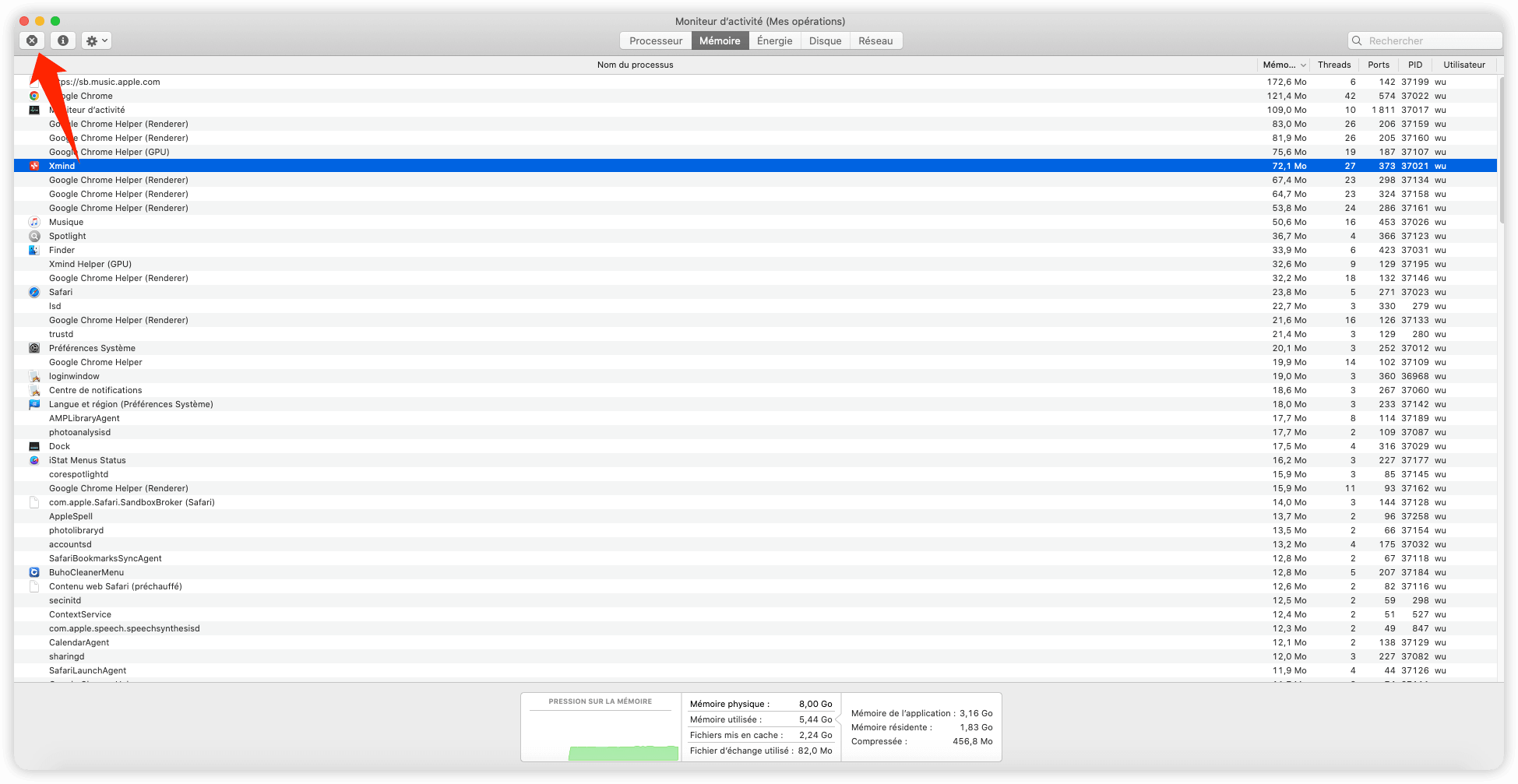Sort by the Threads column

point(1334,65)
